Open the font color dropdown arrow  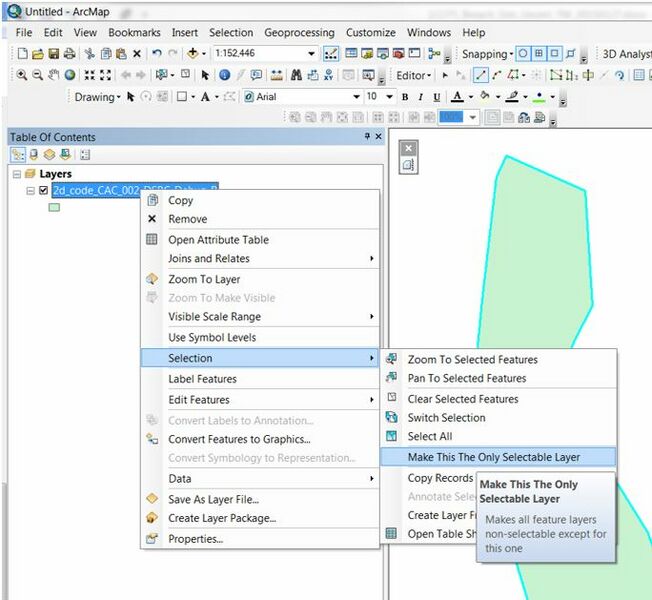pos(471,97)
